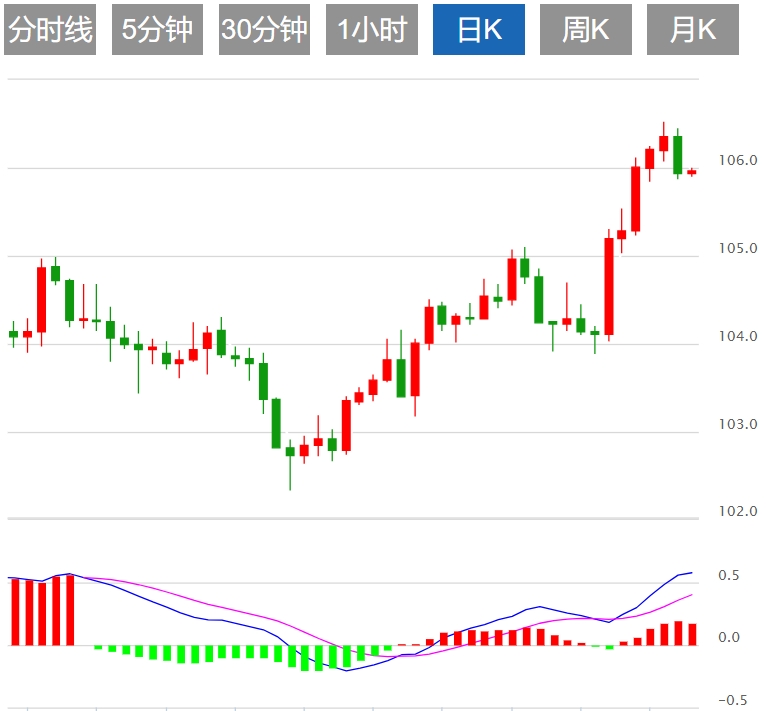Click the 0.0 MACD axis label
The width and height of the screenshot is (766, 711).
tap(729, 637)
